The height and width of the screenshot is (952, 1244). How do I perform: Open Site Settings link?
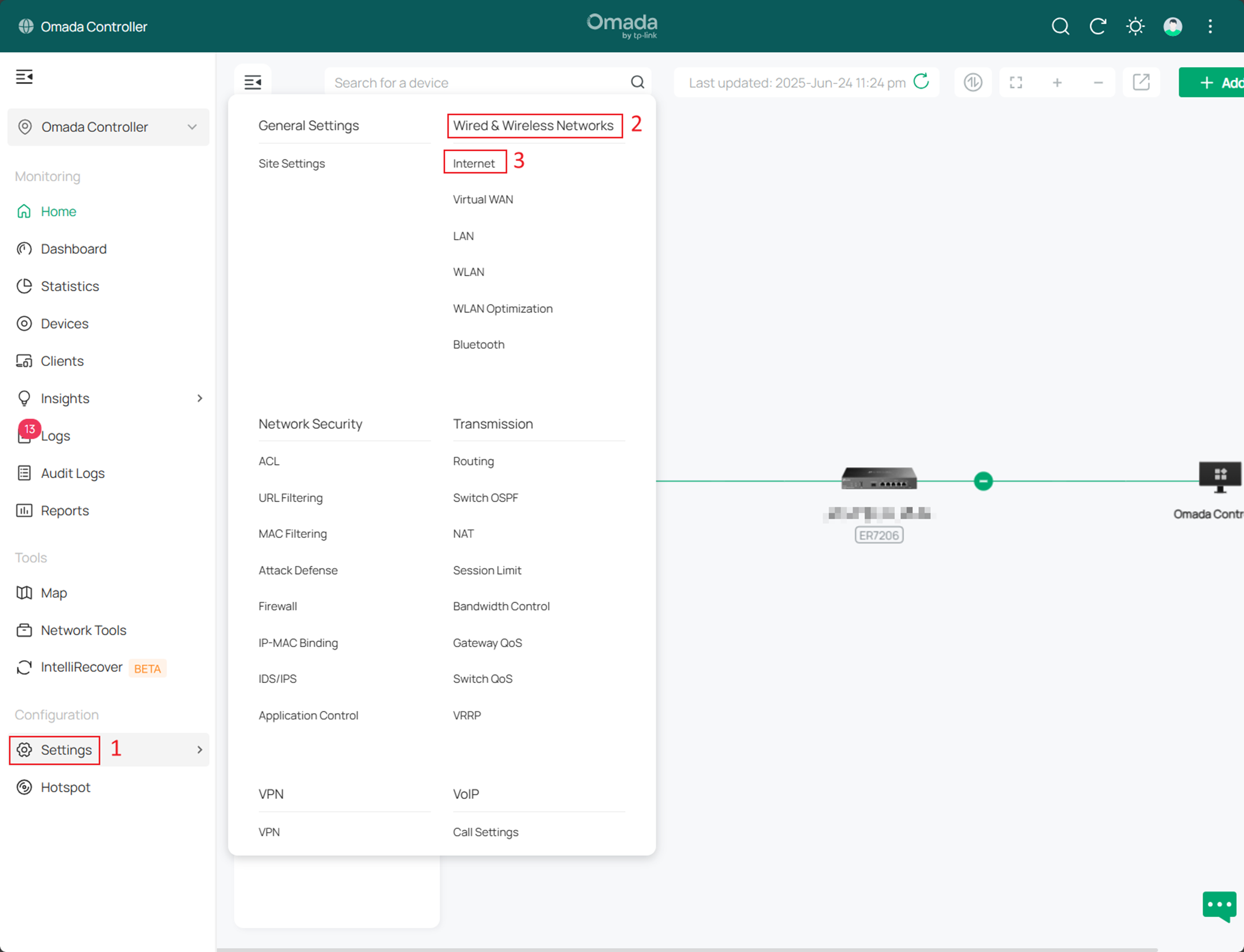[291, 164]
